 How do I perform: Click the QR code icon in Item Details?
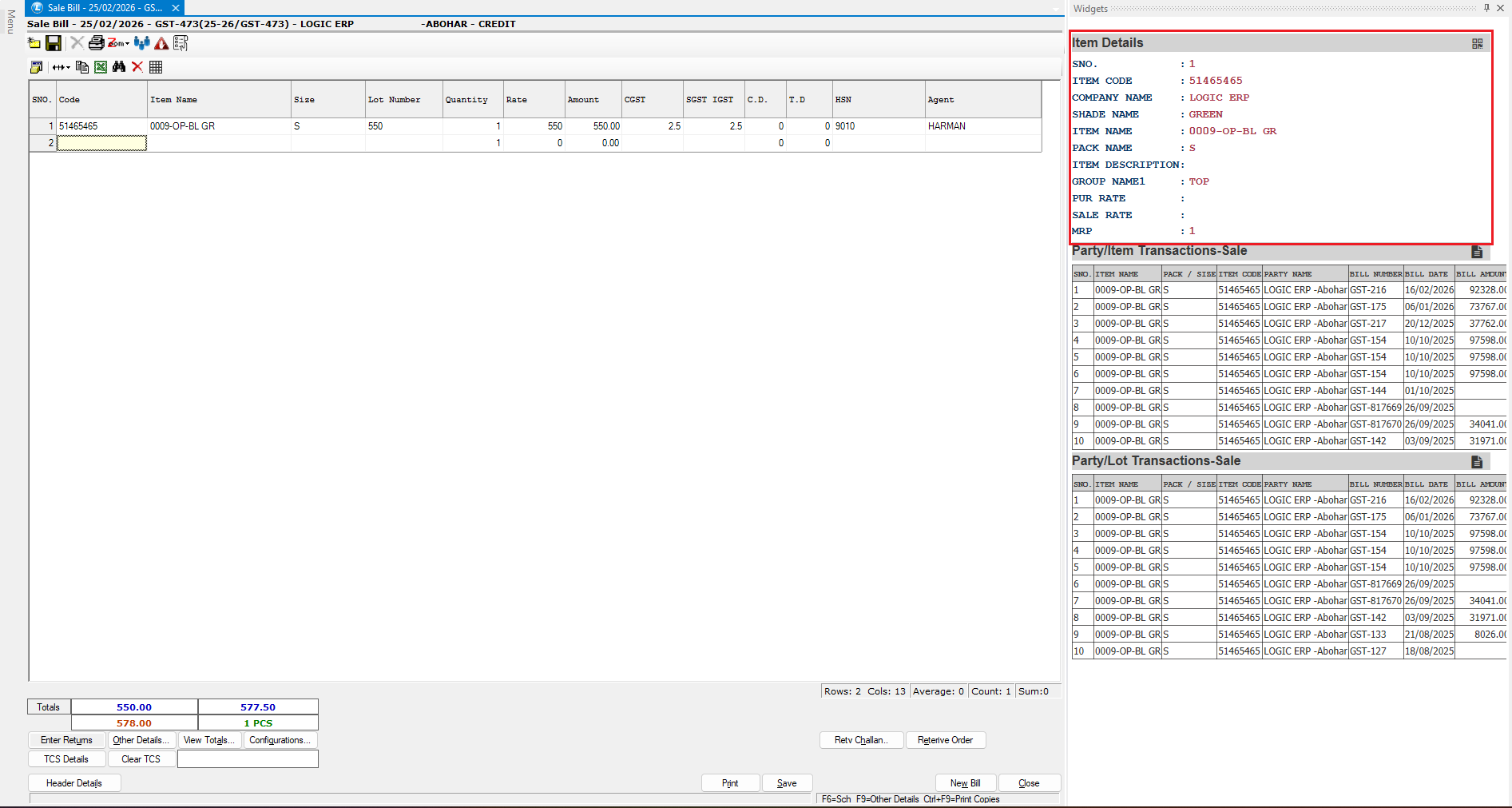tap(1477, 44)
